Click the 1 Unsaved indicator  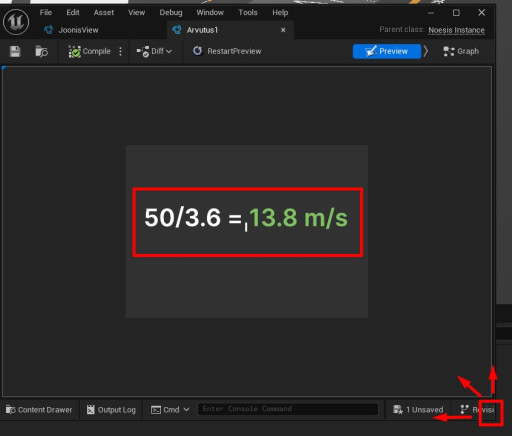click(418, 410)
